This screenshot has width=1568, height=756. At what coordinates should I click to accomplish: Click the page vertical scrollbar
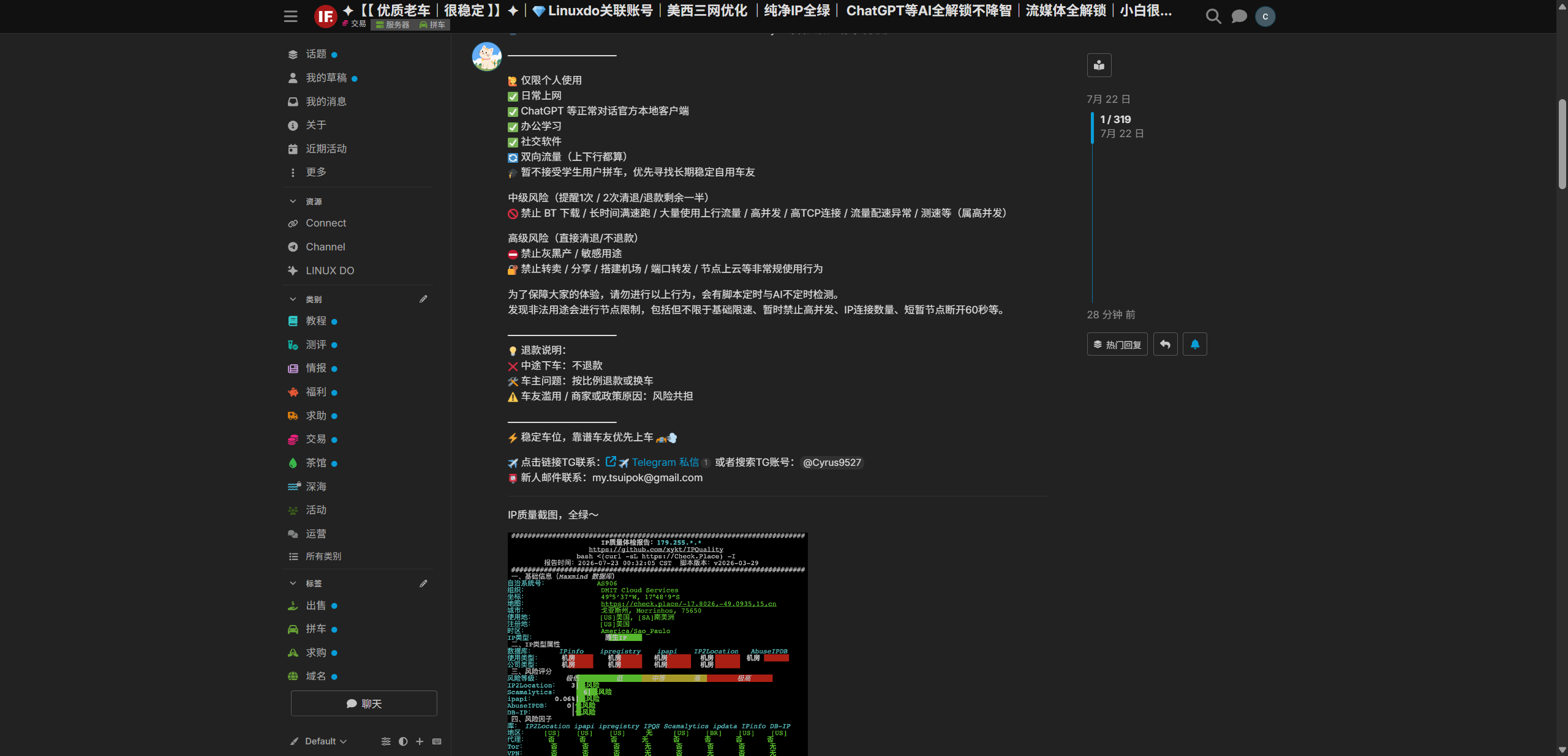(1562, 143)
